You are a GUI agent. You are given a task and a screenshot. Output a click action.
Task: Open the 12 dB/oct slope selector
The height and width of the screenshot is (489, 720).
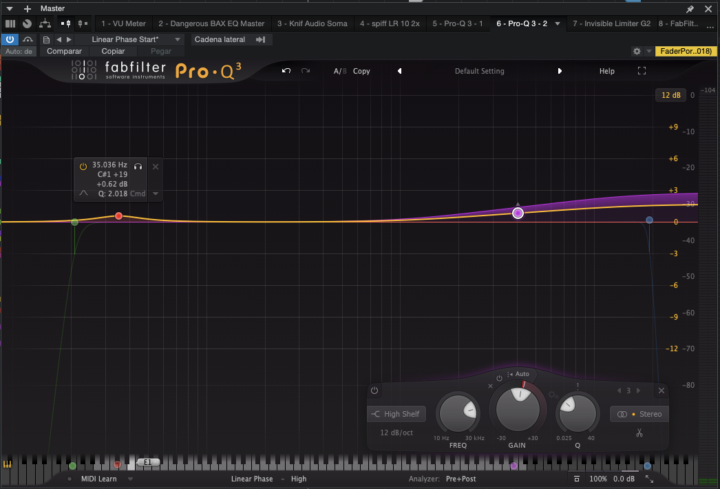click(x=396, y=433)
